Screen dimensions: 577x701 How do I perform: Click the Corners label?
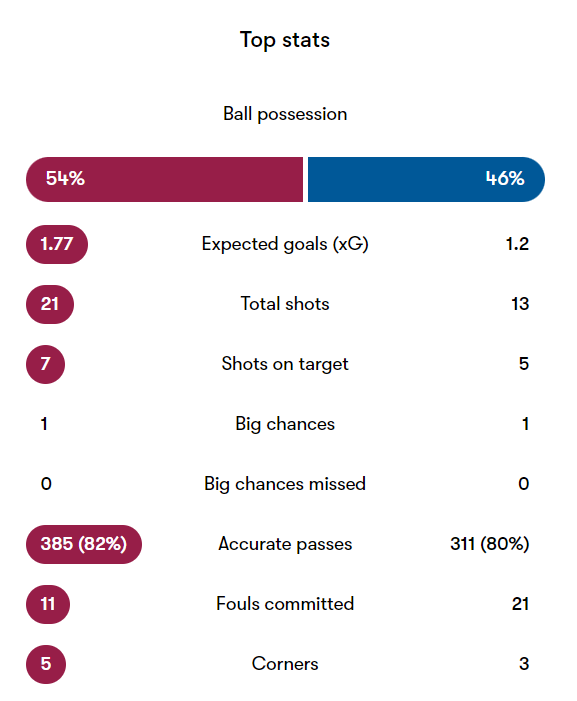coord(285,664)
